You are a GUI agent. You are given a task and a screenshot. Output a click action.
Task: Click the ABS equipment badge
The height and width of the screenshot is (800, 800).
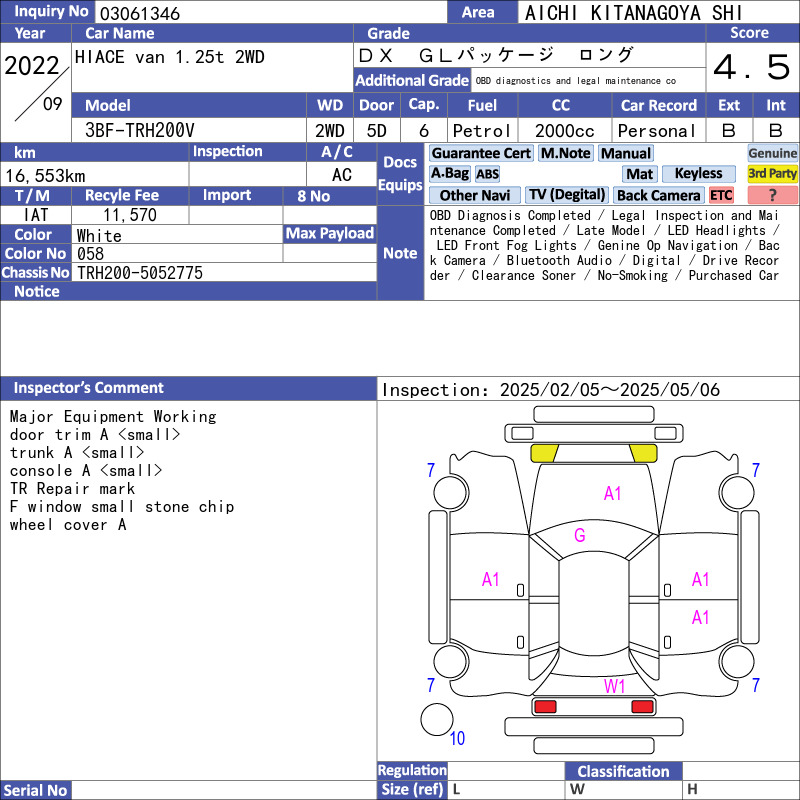pyautogui.click(x=487, y=174)
